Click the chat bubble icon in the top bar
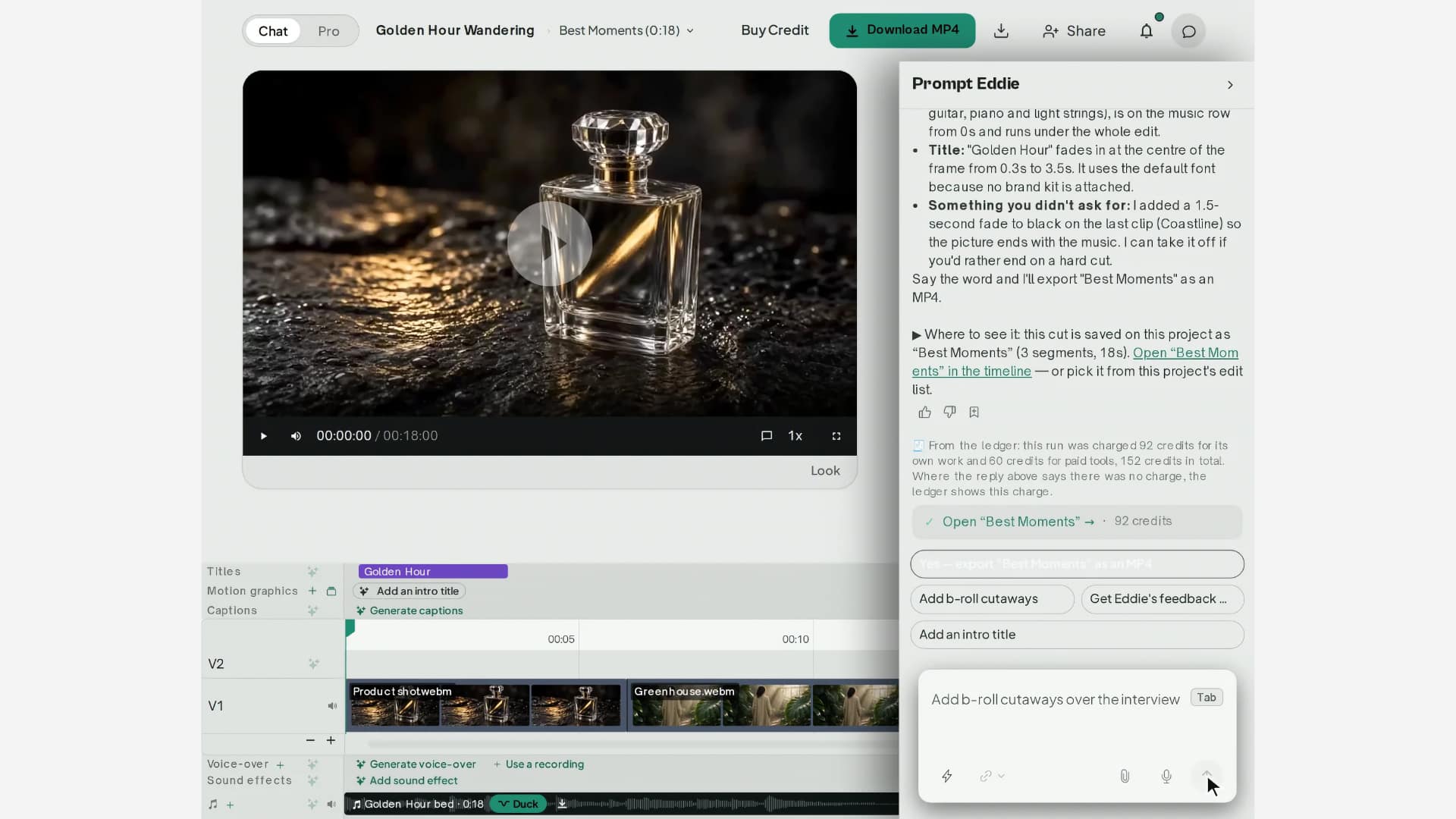Image resolution: width=1456 pixels, height=819 pixels. [1189, 31]
